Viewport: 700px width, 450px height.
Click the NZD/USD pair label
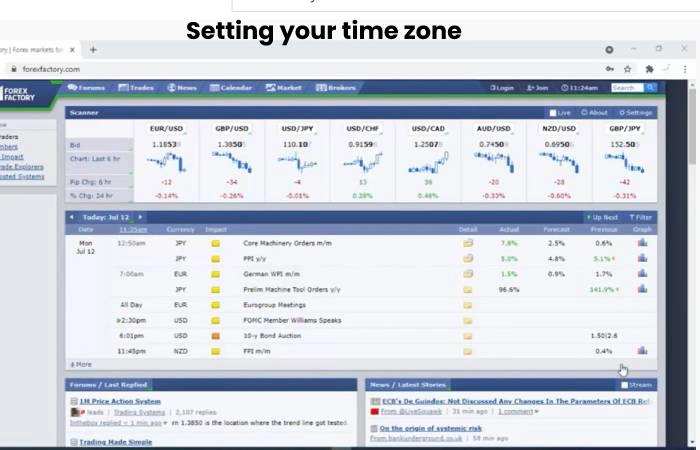coord(559,129)
